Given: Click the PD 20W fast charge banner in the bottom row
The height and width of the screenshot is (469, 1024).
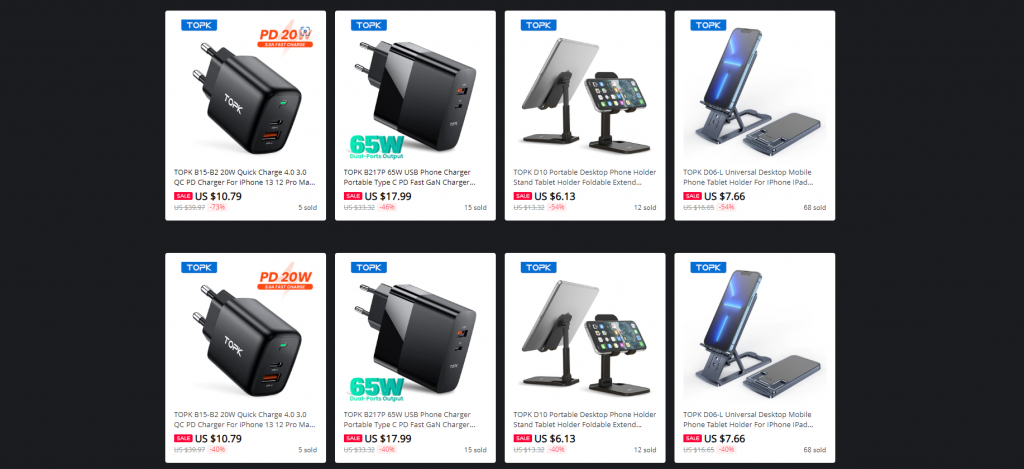Looking at the screenshot, I should 286,280.
